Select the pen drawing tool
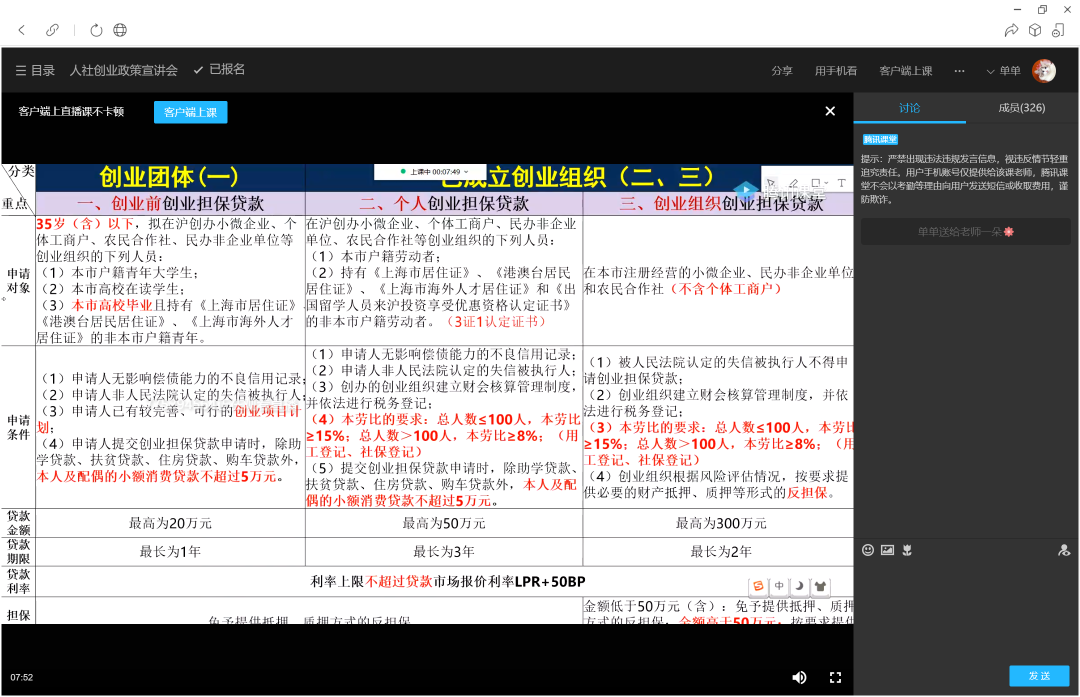1080x697 pixels. [794, 183]
